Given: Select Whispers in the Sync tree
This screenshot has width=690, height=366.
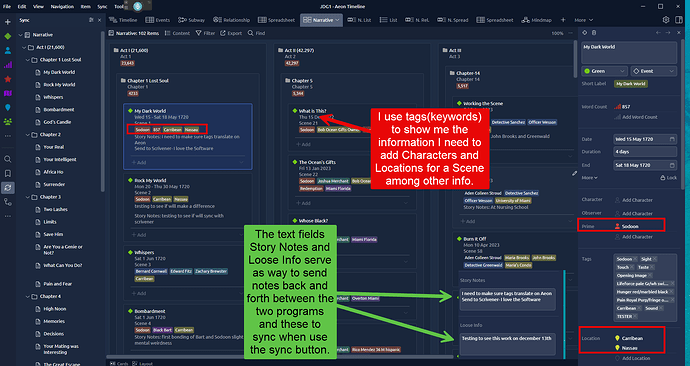Looking at the screenshot, I should click(x=53, y=97).
